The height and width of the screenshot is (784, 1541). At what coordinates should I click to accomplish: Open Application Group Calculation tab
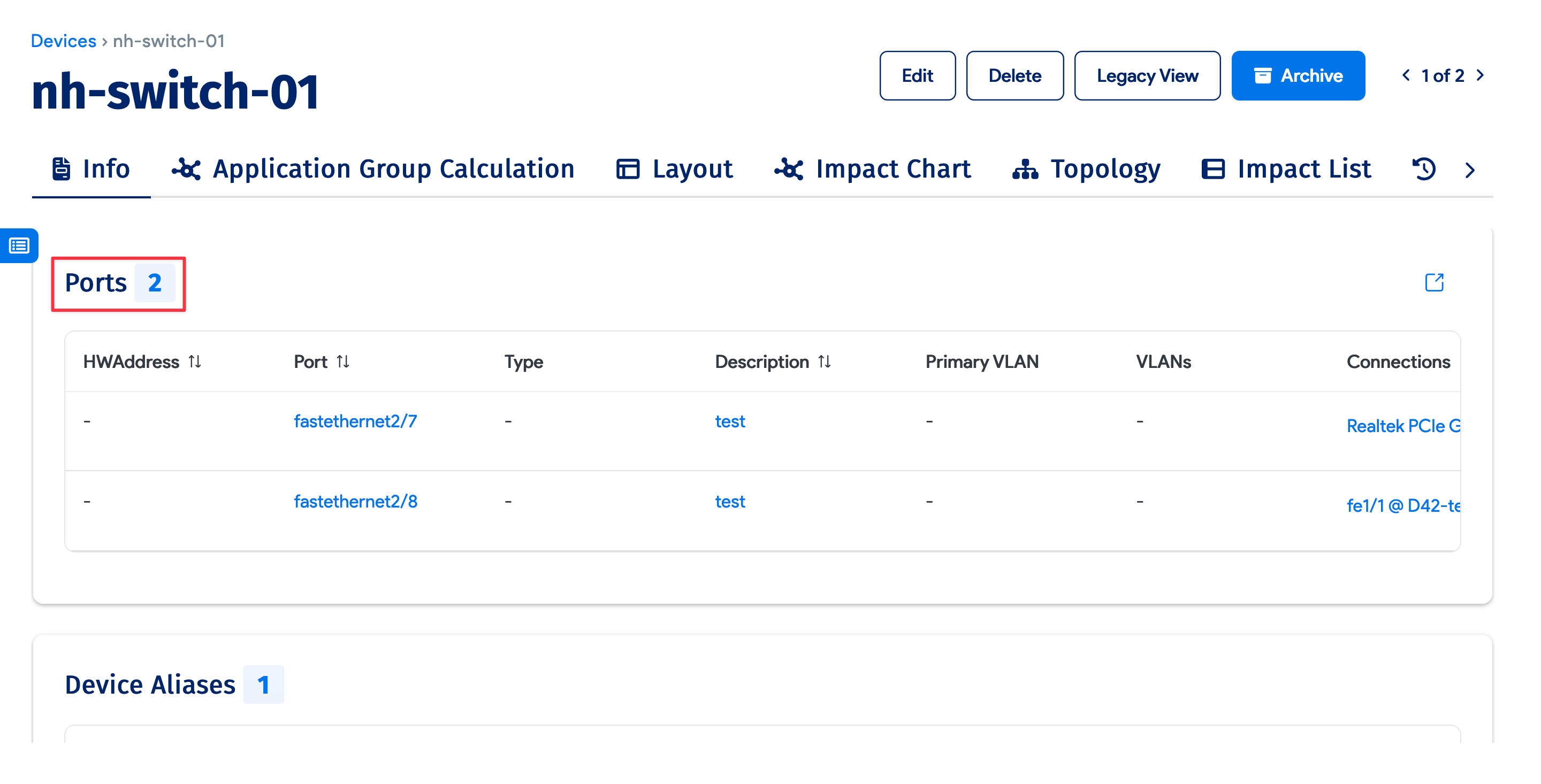[373, 169]
